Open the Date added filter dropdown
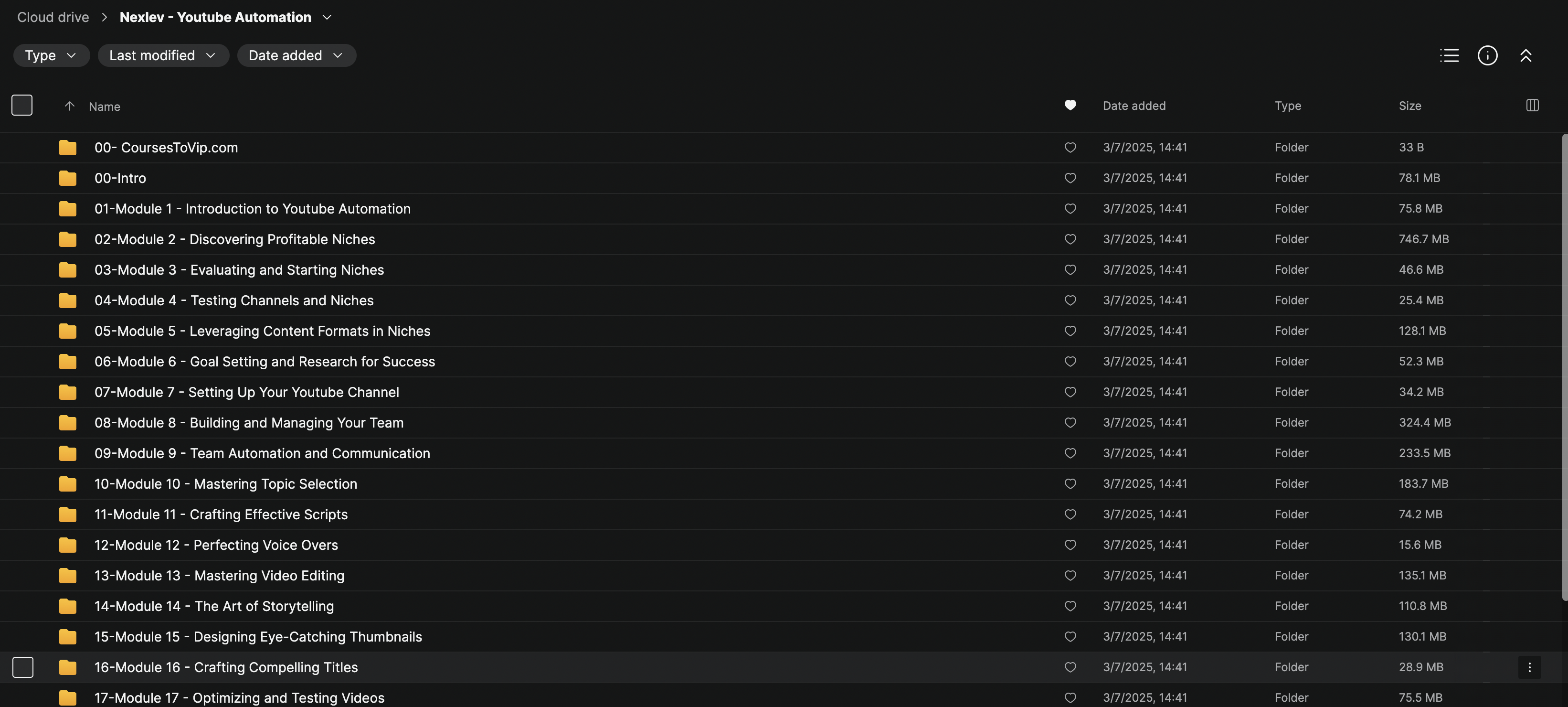Image resolution: width=1568 pixels, height=707 pixels. pyautogui.click(x=296, y=55)
